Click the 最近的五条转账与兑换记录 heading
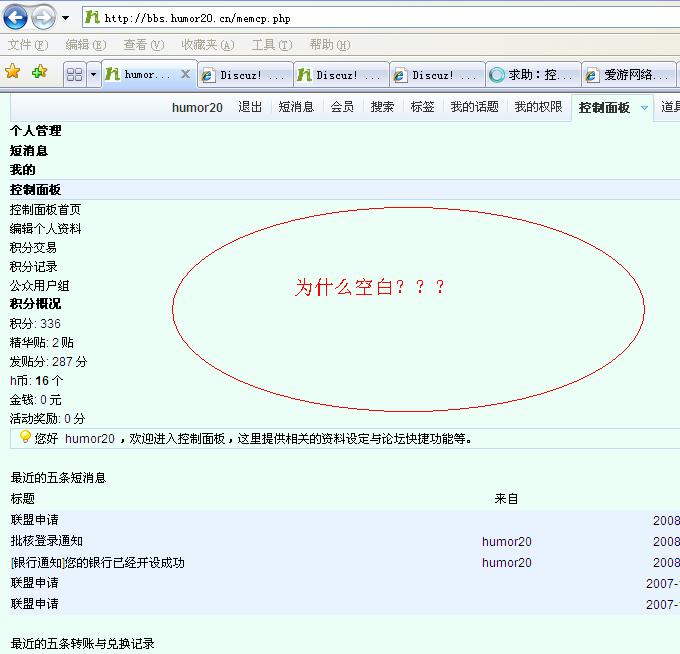This screenshot has width=680, height=654. [x=82, y=644]
